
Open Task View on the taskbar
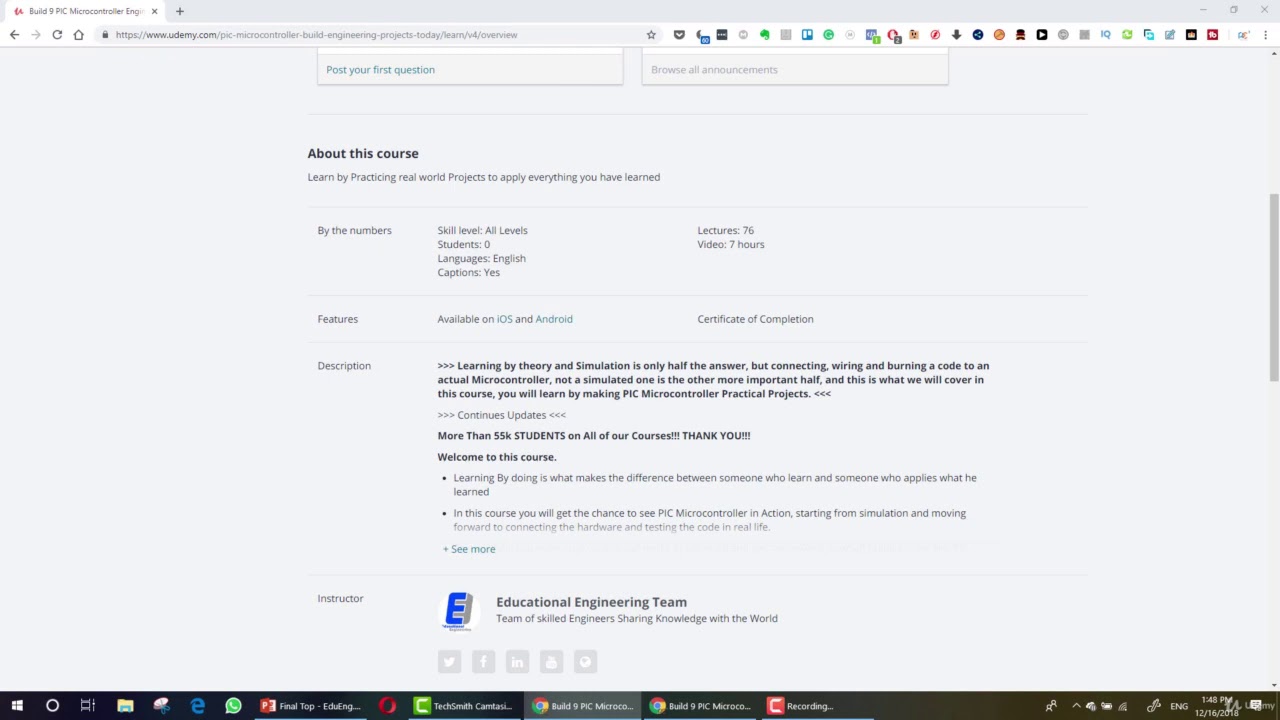88,706
